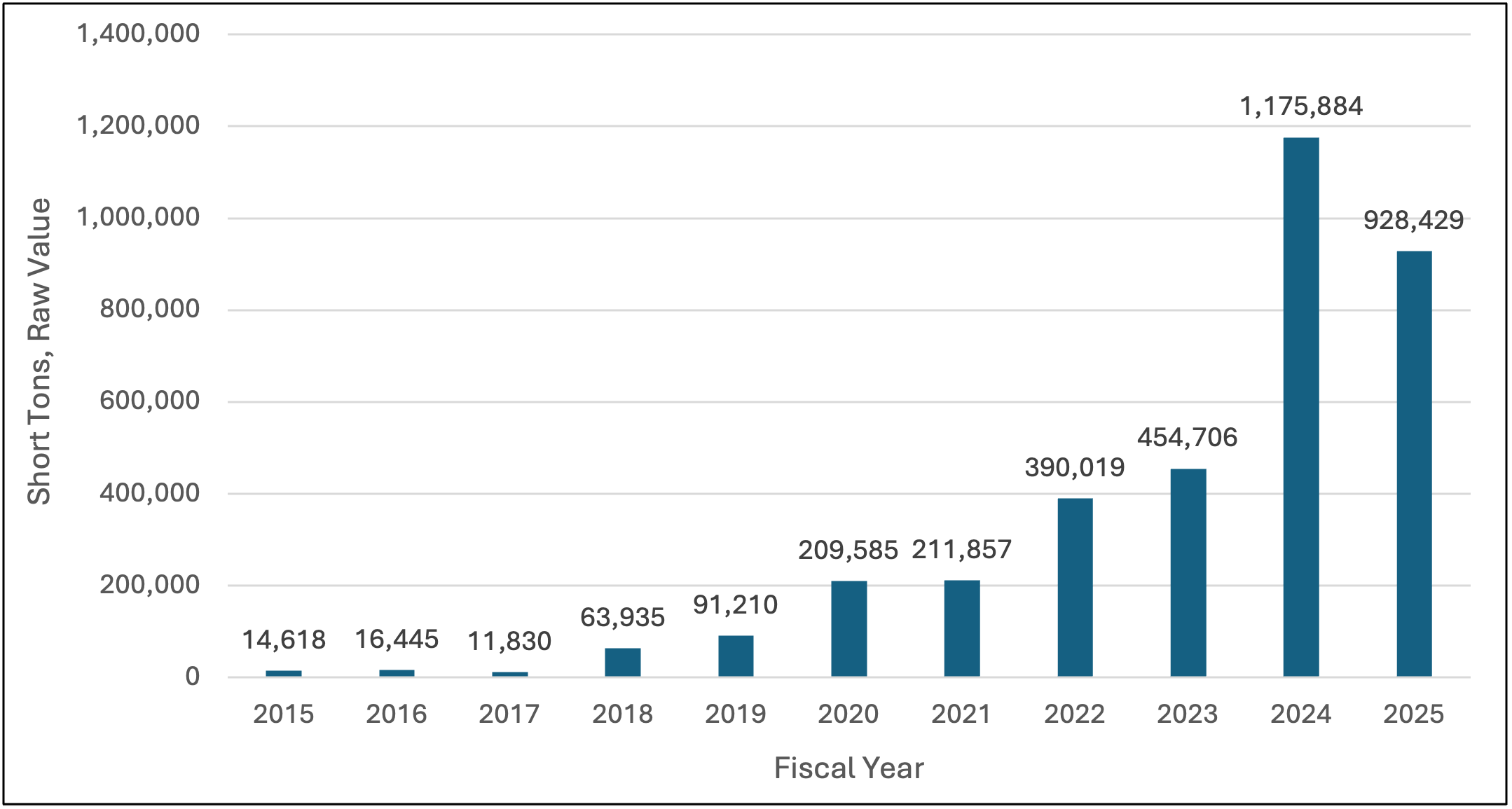Click the 1,000,000 tick label
This screenshot has width=1512, height=809.
click(x=138, y=218)
